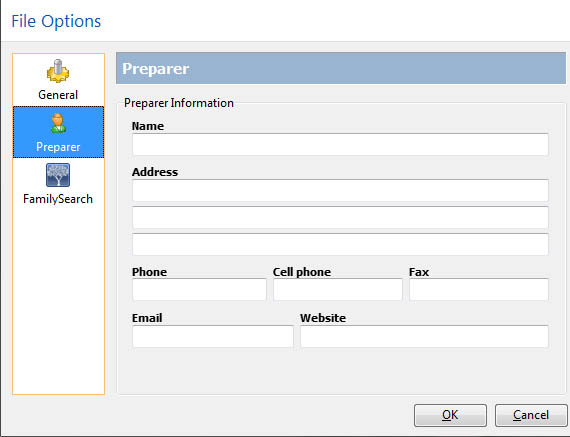570x437 pixels.
Task: Switch to the Preparer tab label
Action: pos(58,147)
